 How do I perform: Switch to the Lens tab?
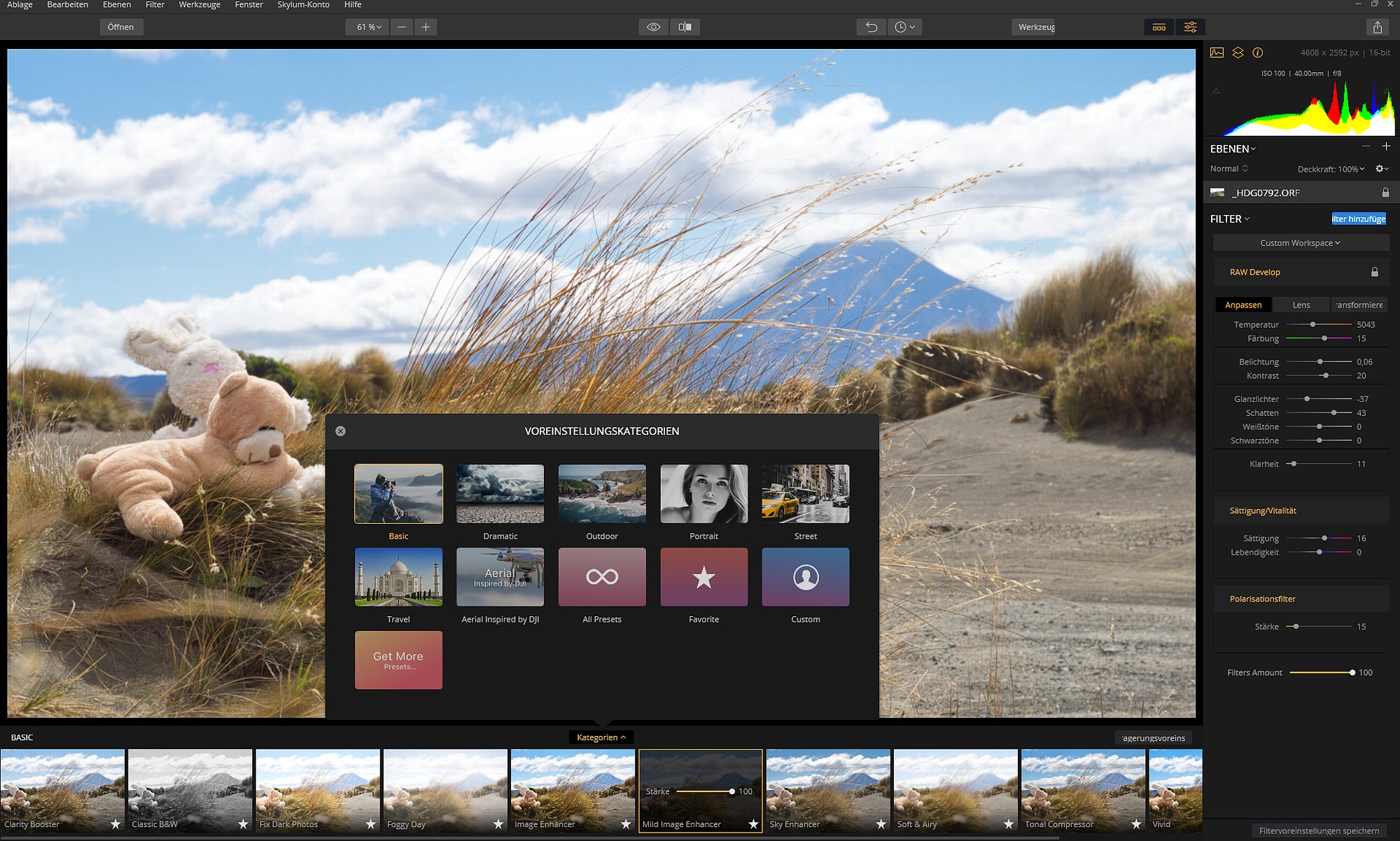[1301, 305]
